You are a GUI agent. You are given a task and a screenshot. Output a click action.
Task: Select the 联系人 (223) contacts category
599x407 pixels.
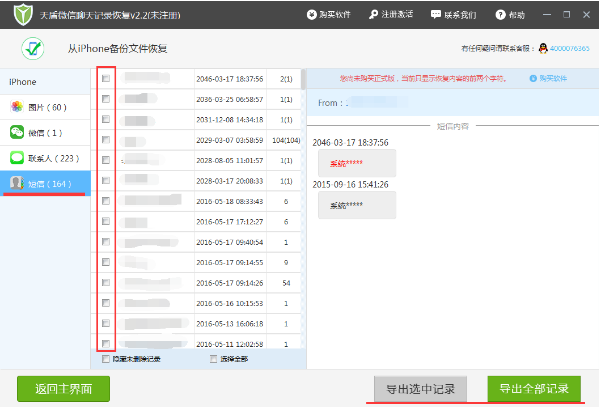coord(45,158)
